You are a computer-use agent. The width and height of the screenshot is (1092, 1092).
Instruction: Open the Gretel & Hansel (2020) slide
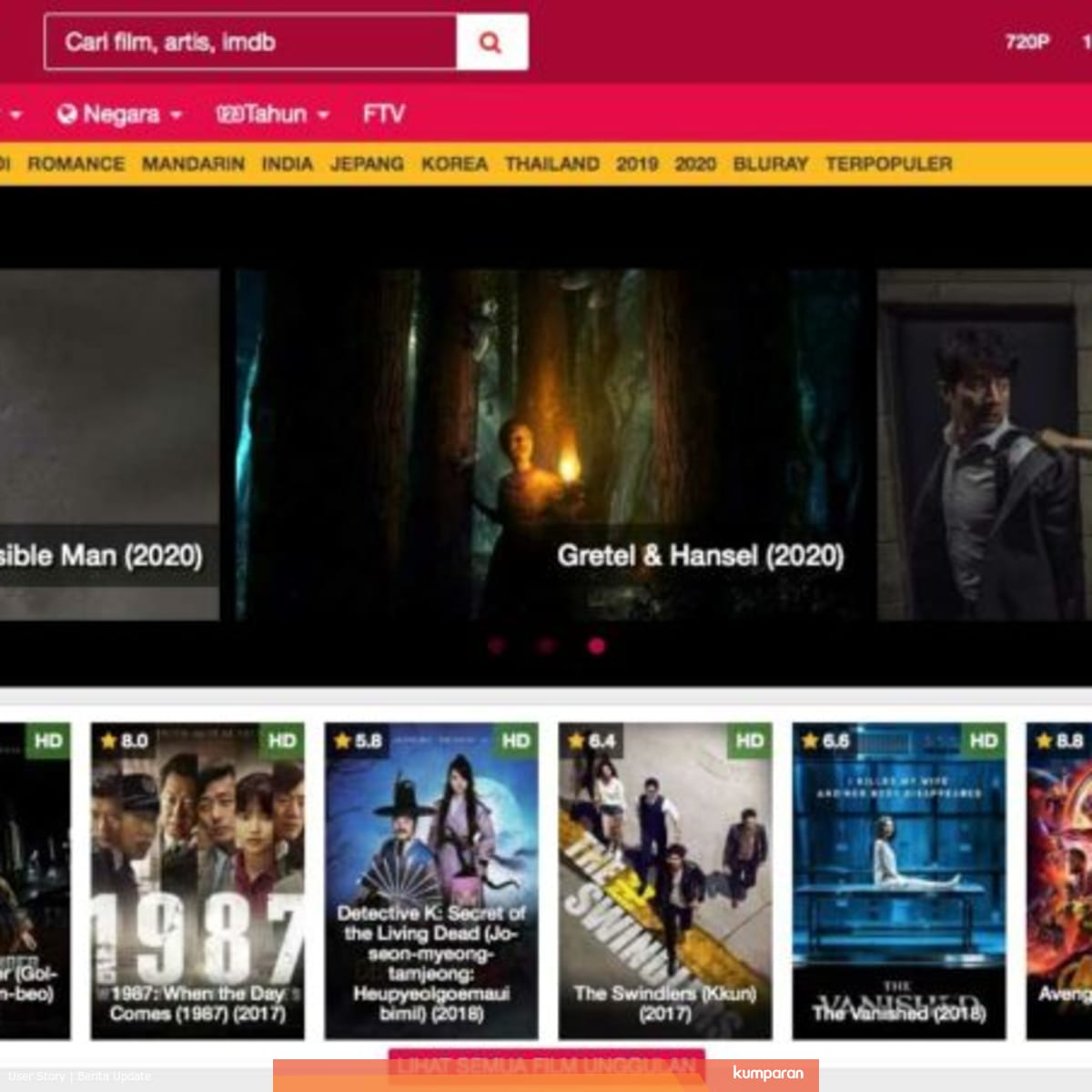(x=549, y=444)
